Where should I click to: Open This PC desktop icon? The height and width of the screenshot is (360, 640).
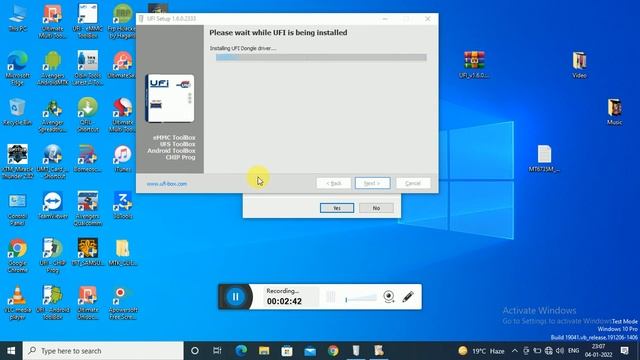(x=18, y=18)
